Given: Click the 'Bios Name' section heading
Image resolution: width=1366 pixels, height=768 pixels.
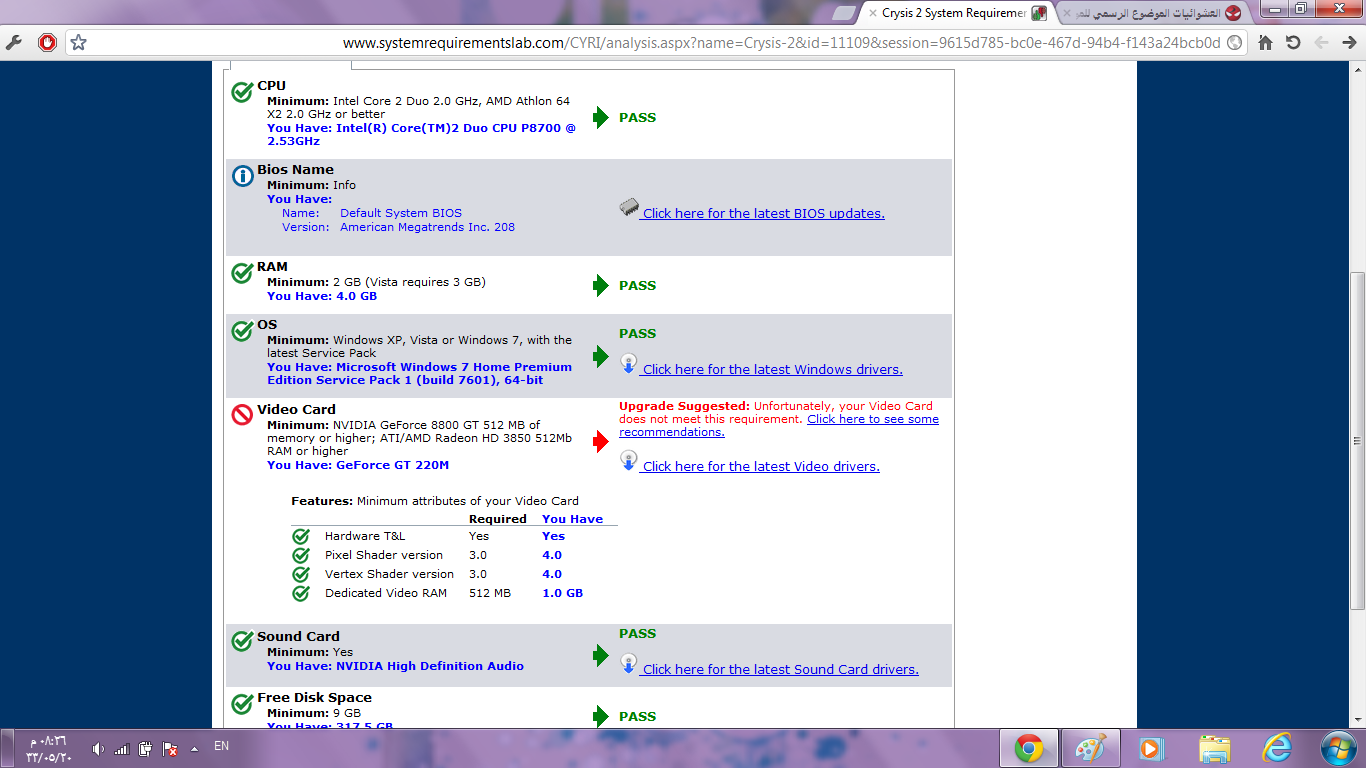Looking at the screenshot, I should coord(295,169).
